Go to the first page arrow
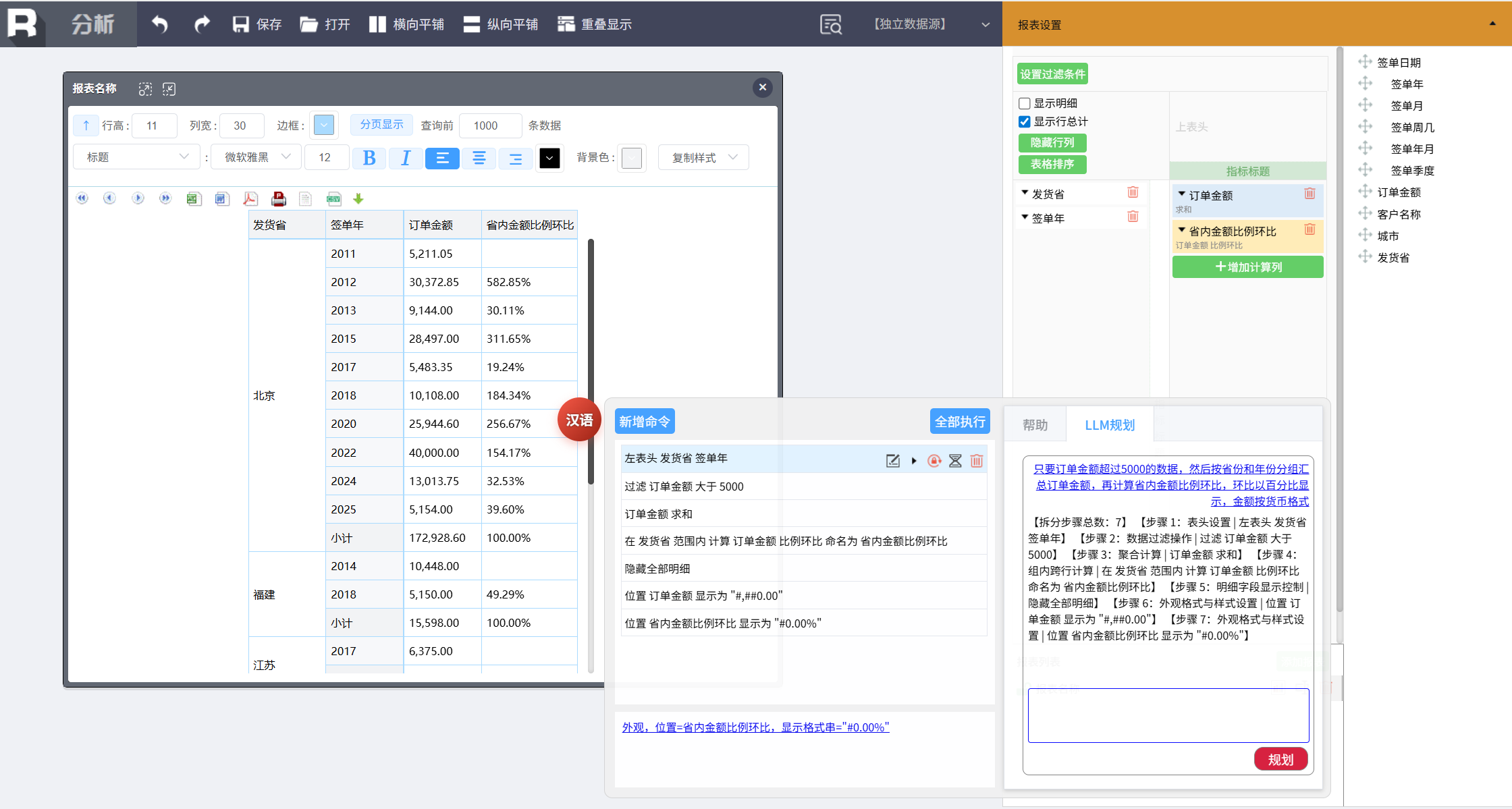Screen dimensions: 1512x809 point(82,198)
